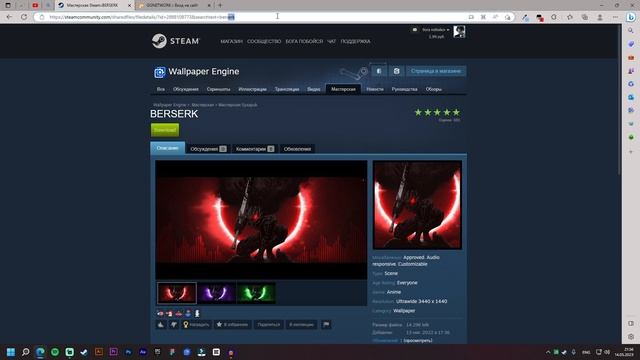Switch to the Обсуждения hub tab
The image size is (640, 360).
pyautogui.click(x=186, y=89)
